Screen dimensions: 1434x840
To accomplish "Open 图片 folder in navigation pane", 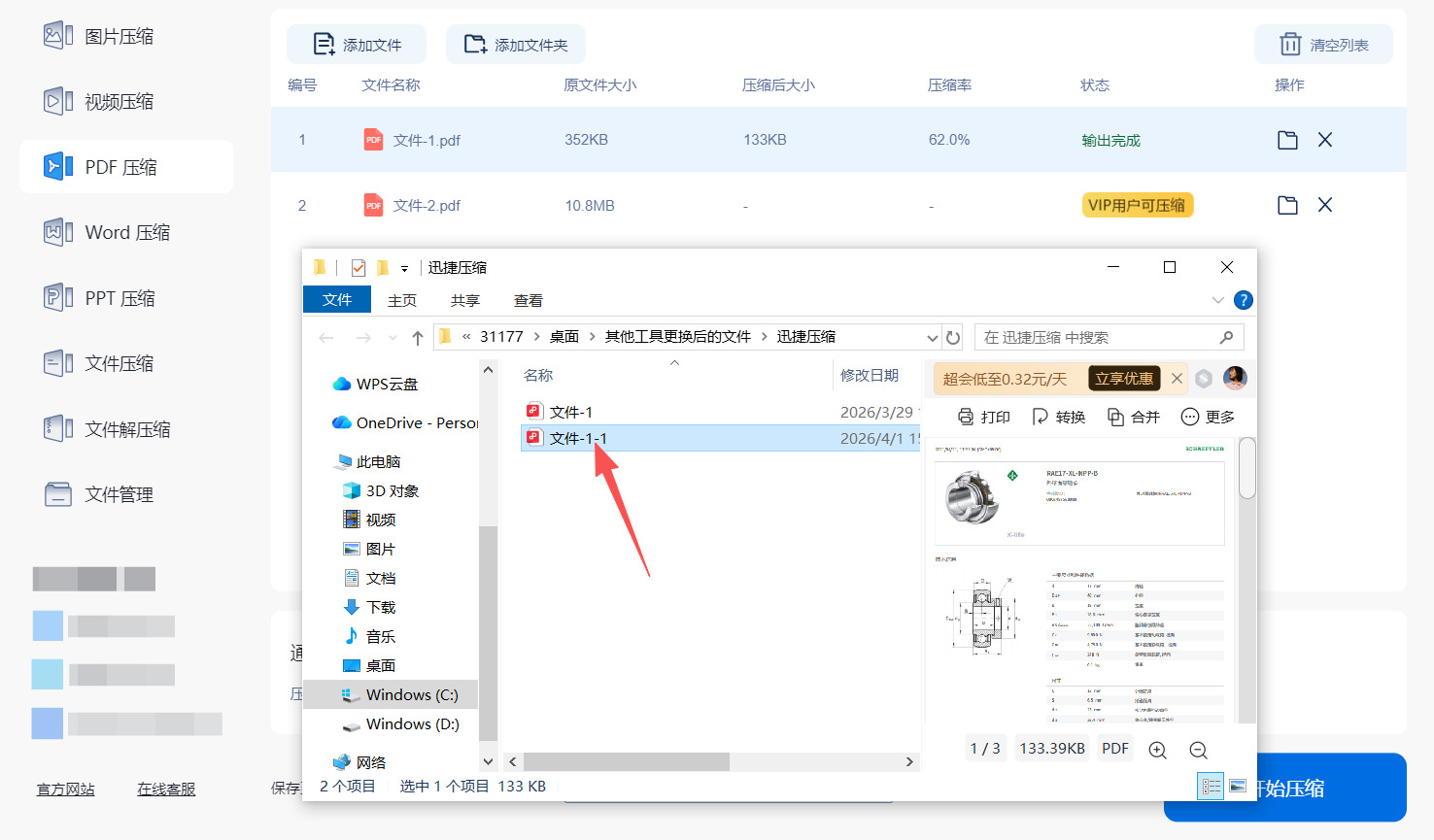I will 369,550.
